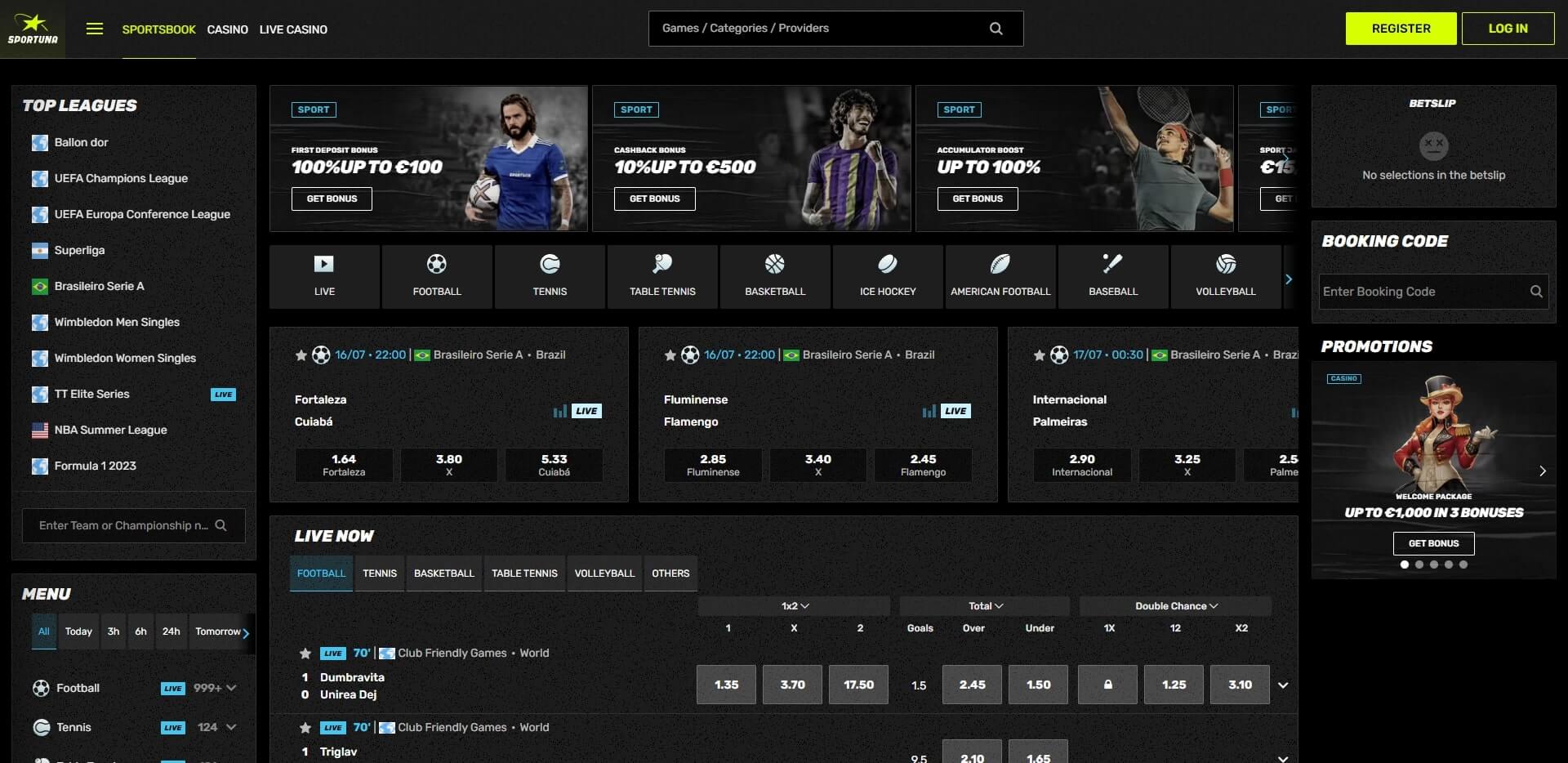The height and width of the screenshot is (763, 1568).
Task: Favorite the Fortaleza vs Cuiabá match star
Action: point(301,355)
